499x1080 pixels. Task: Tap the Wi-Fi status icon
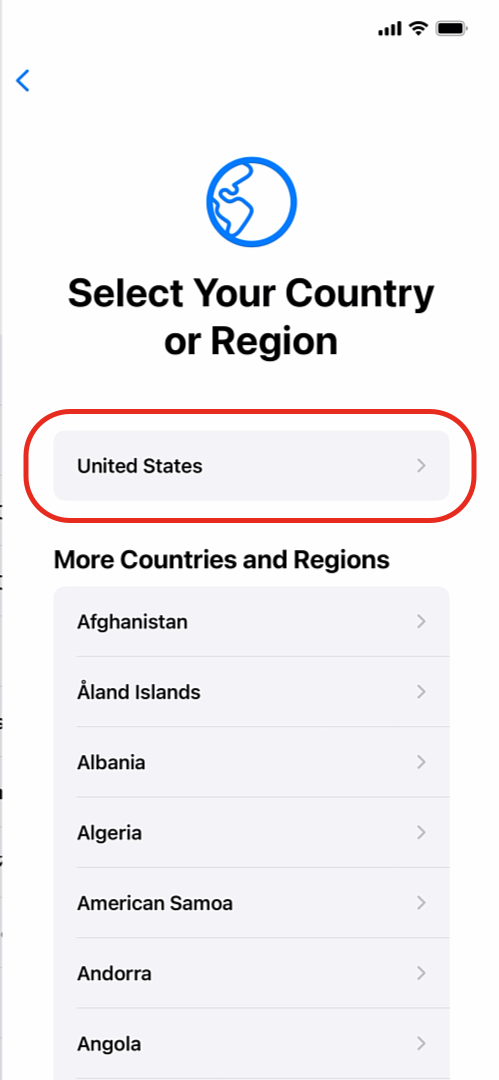418,28
